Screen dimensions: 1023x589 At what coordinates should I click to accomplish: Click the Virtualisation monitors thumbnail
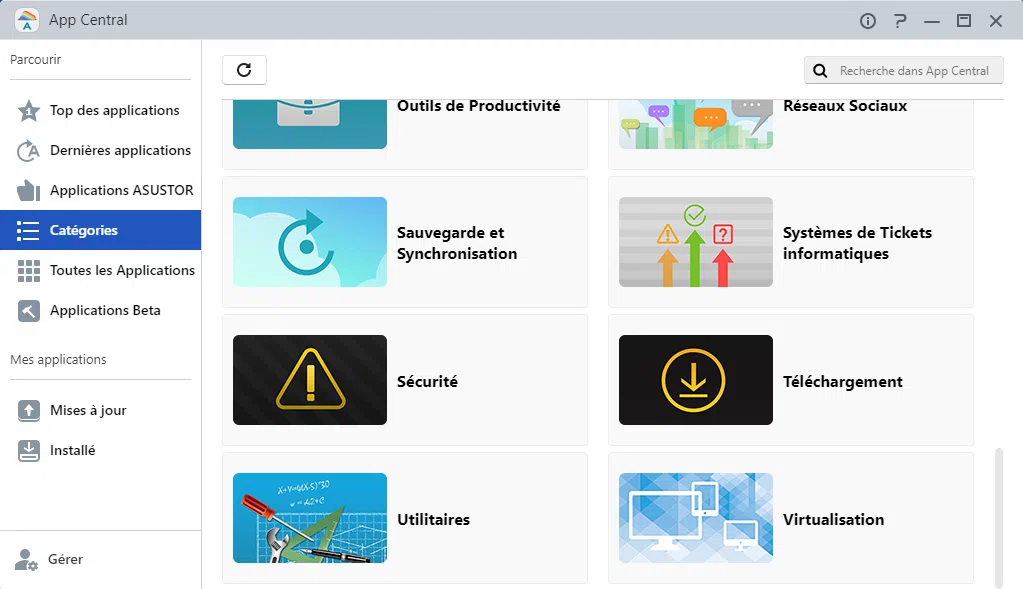pyautogui.click(x=695, y=518)
